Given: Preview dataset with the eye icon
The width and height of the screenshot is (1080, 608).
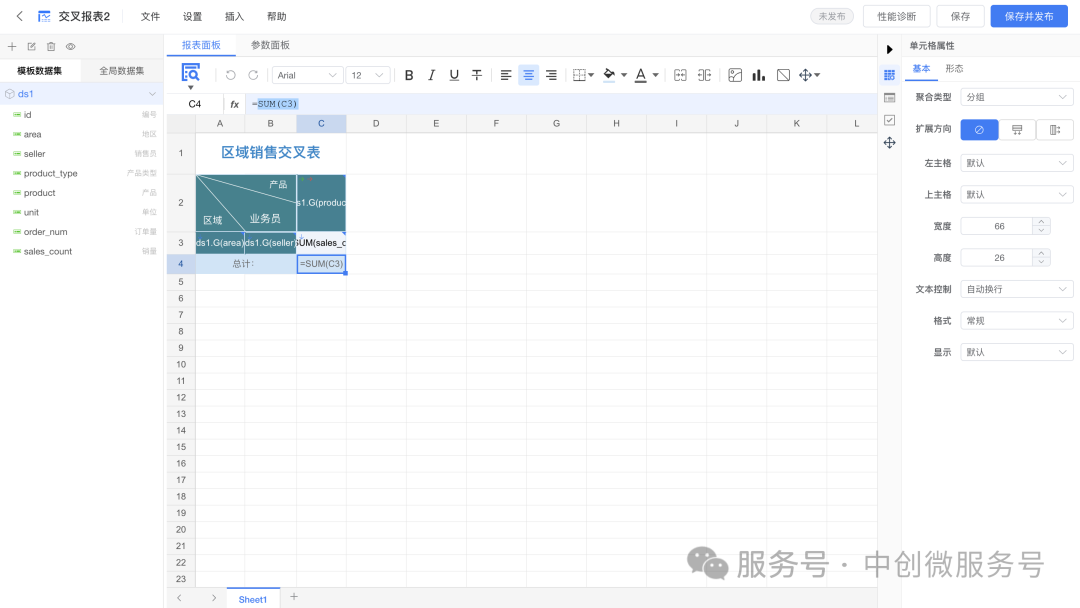Looking at the screenshot, I should (70, 46).
